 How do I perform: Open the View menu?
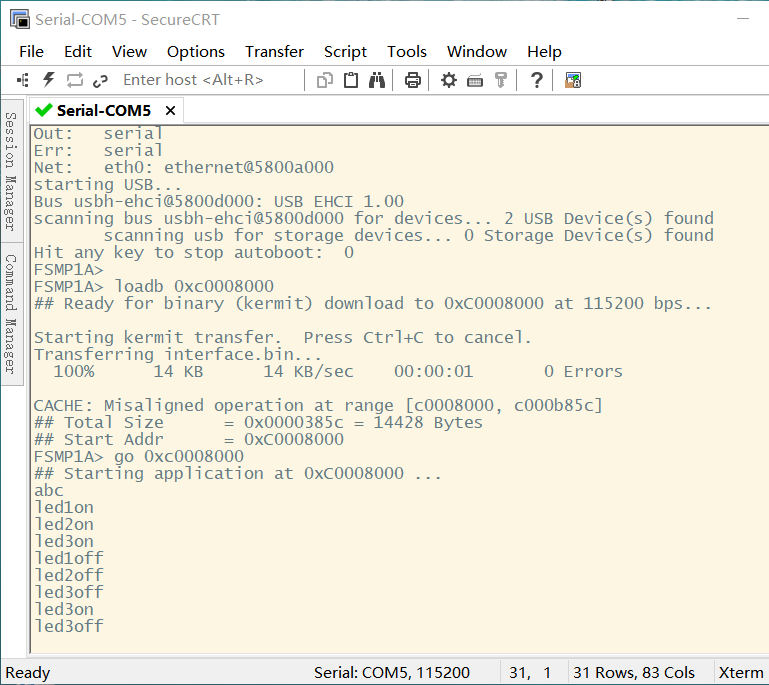tap(129, 51)
